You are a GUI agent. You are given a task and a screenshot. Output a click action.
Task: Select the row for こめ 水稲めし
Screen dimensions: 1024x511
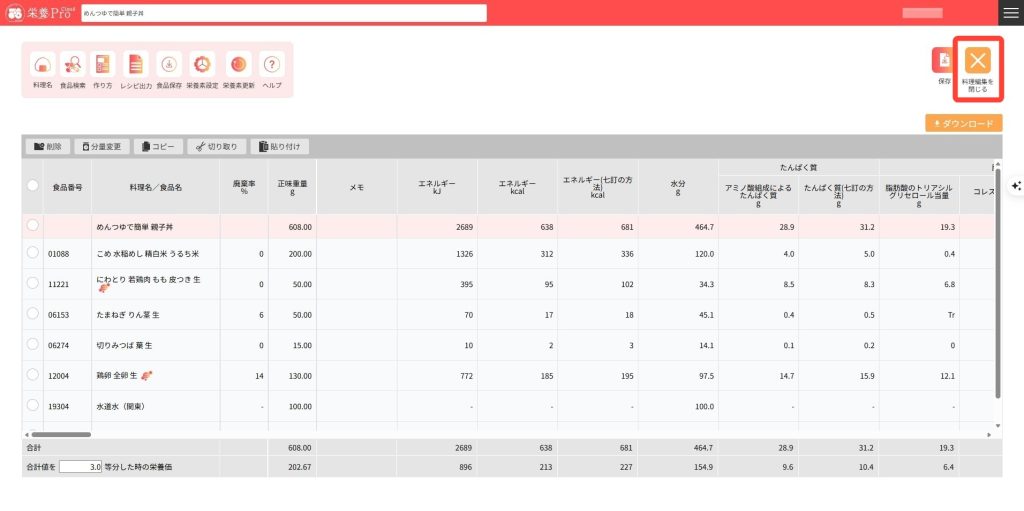click(33, 254)
